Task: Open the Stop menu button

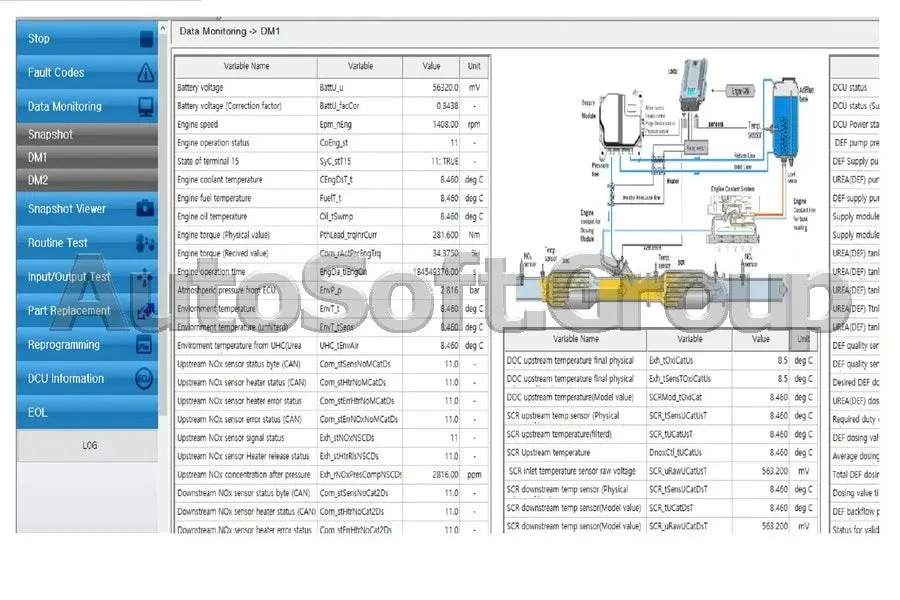Action: click(x=87, y=38)
